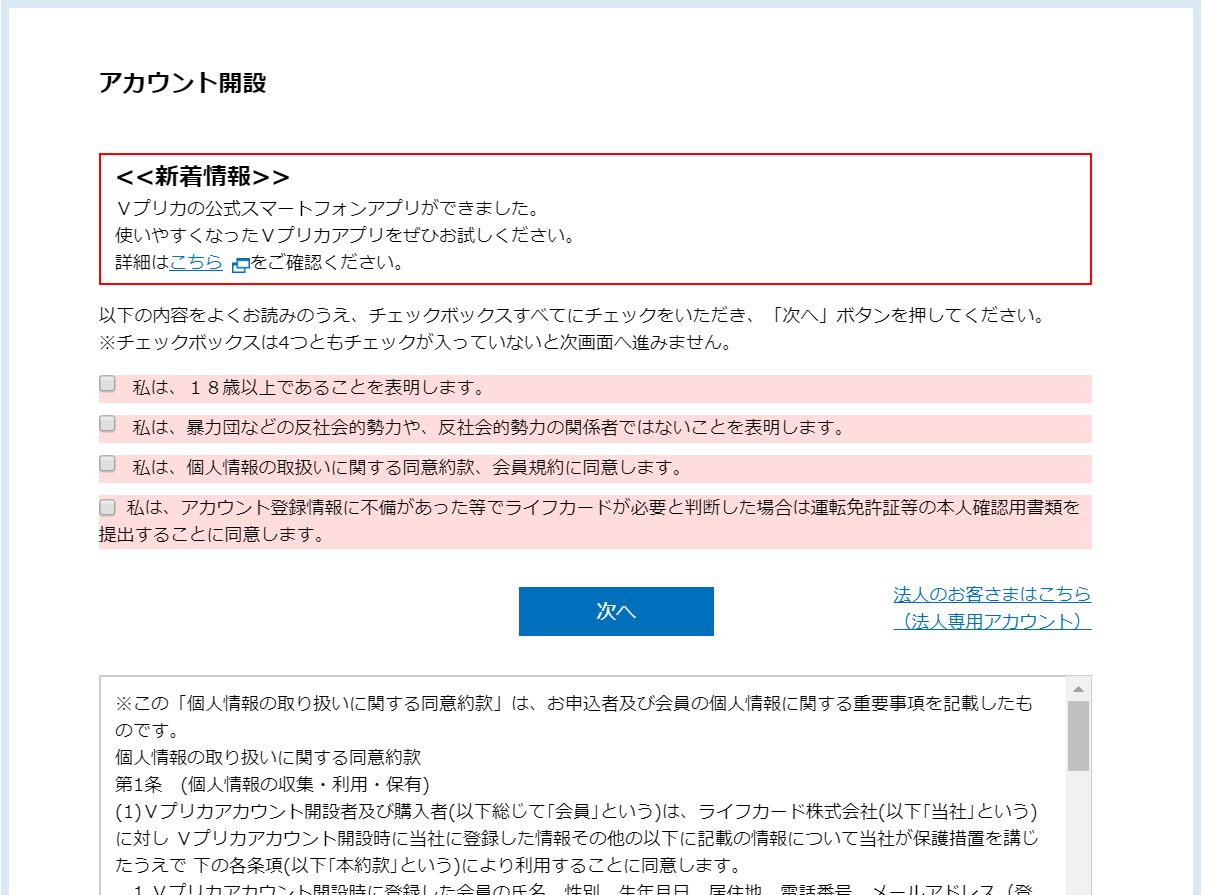Click the label text 私は、１８歳以上であることを表明します
The height and width of the screenshot is (895, 1205).
tap(308, 388)
